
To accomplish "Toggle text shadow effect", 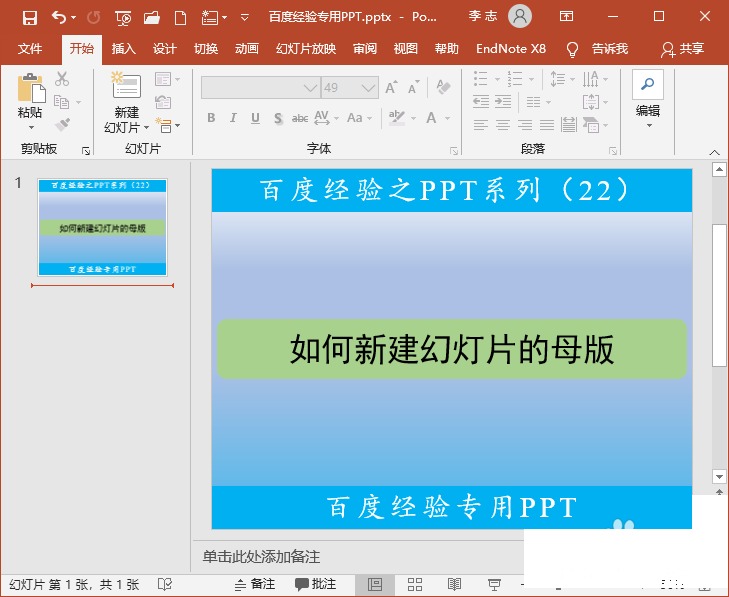I will tap(278, 118).
